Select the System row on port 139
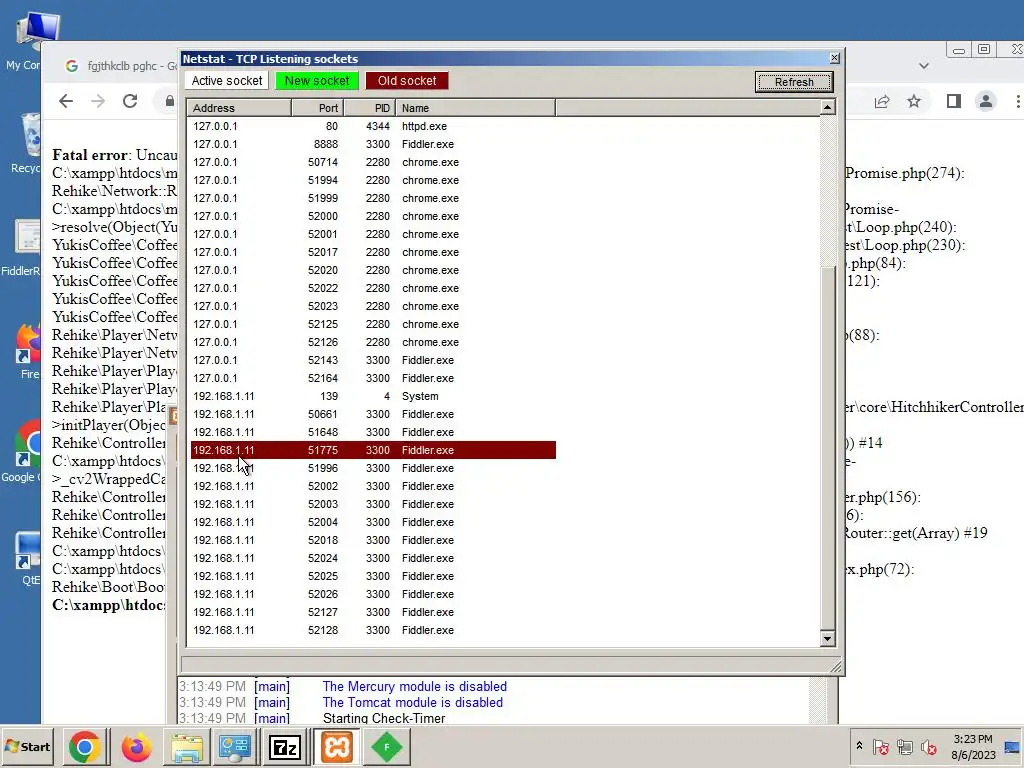The image size is (1024, 768). 373,396
